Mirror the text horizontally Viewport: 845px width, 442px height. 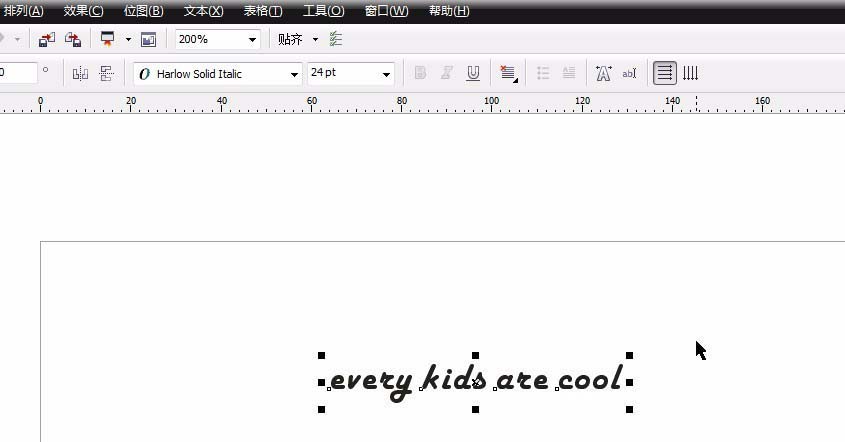point(80,73)
